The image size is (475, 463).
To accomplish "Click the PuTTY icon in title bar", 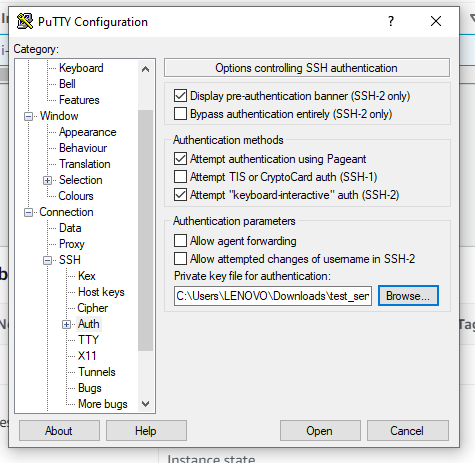I will point(25,21).
